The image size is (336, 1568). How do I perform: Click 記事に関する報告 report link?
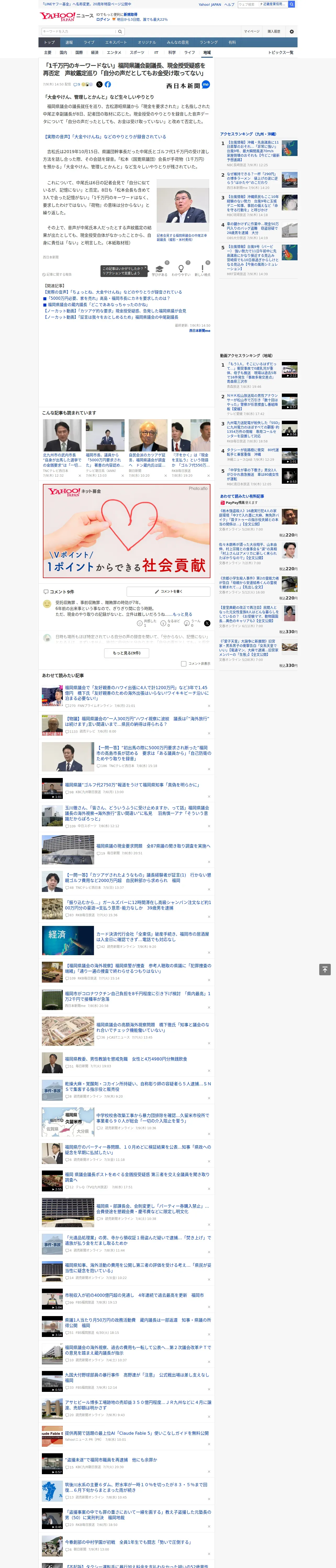point(57,274)
